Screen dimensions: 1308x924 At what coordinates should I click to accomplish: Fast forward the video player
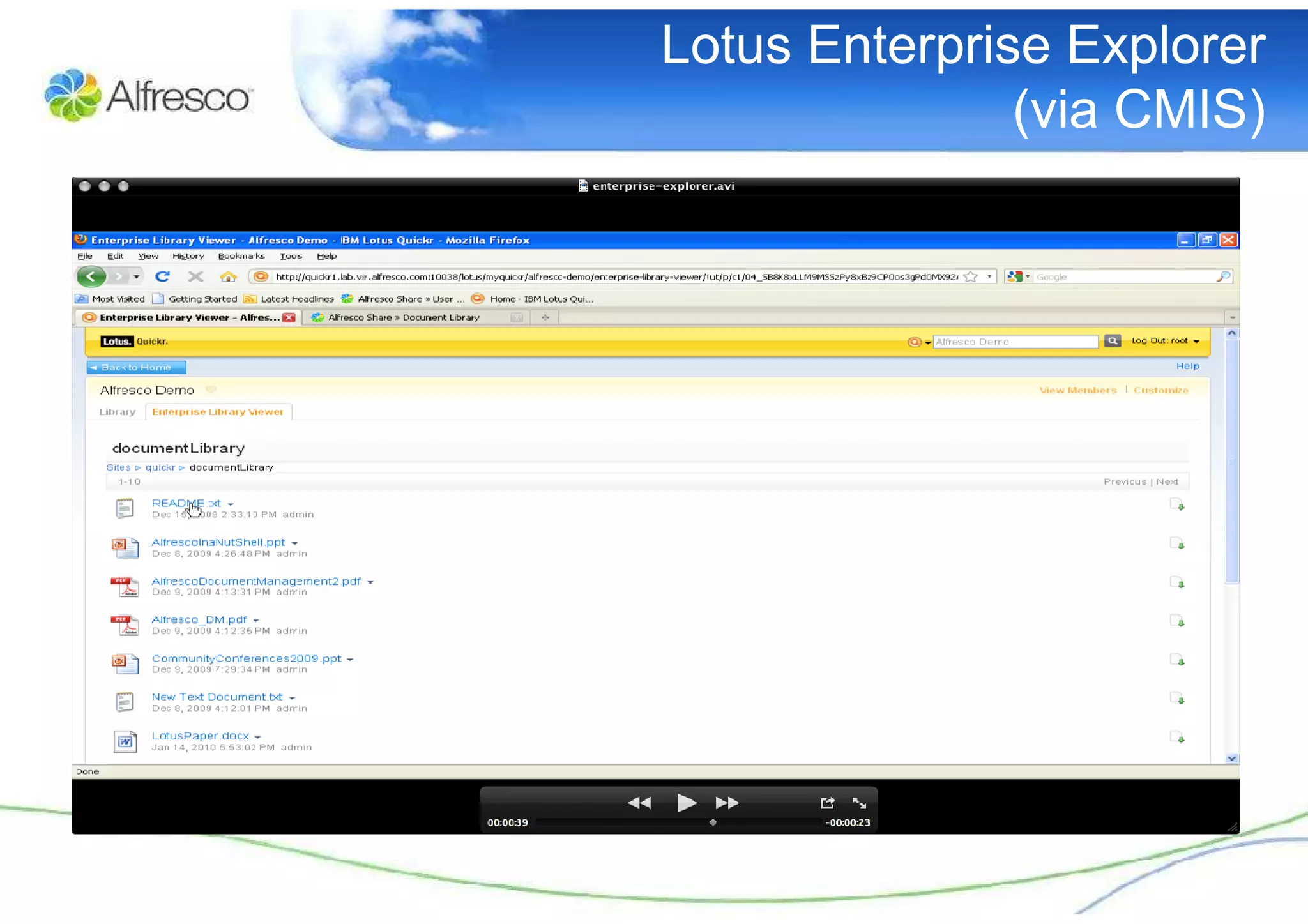727,803
